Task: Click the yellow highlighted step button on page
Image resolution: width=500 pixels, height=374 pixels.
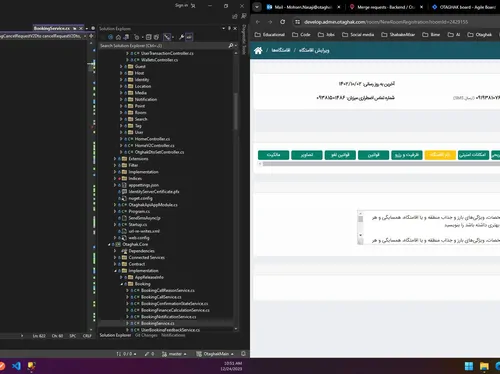Action: click(440, 155)
